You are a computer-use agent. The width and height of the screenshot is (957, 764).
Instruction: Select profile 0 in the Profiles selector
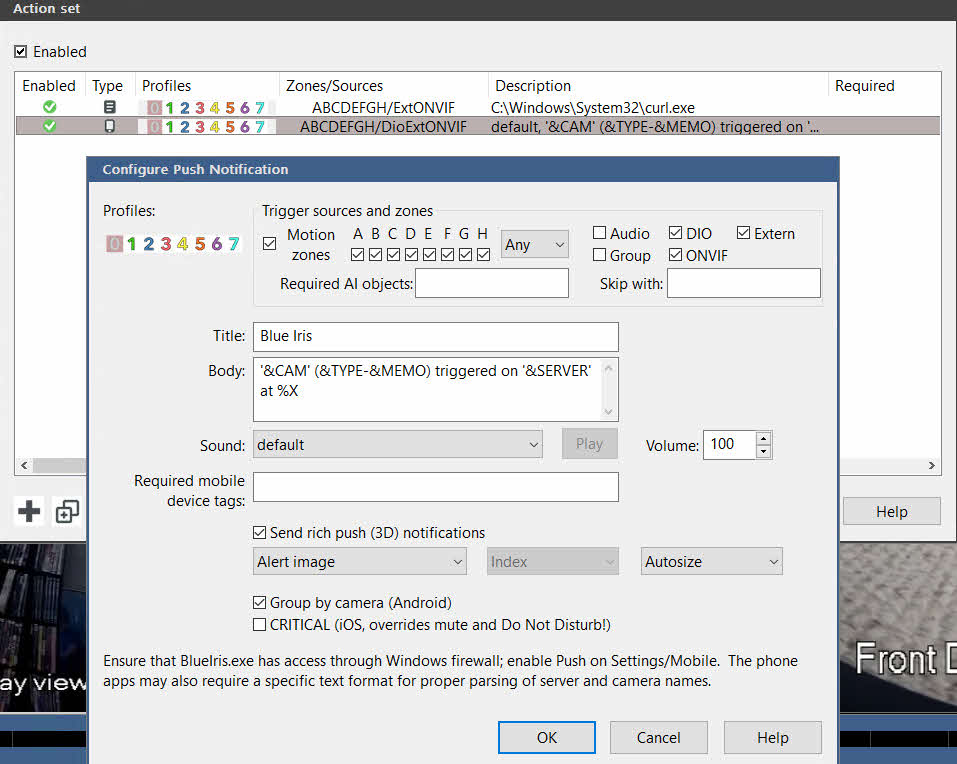coord(114,244)
